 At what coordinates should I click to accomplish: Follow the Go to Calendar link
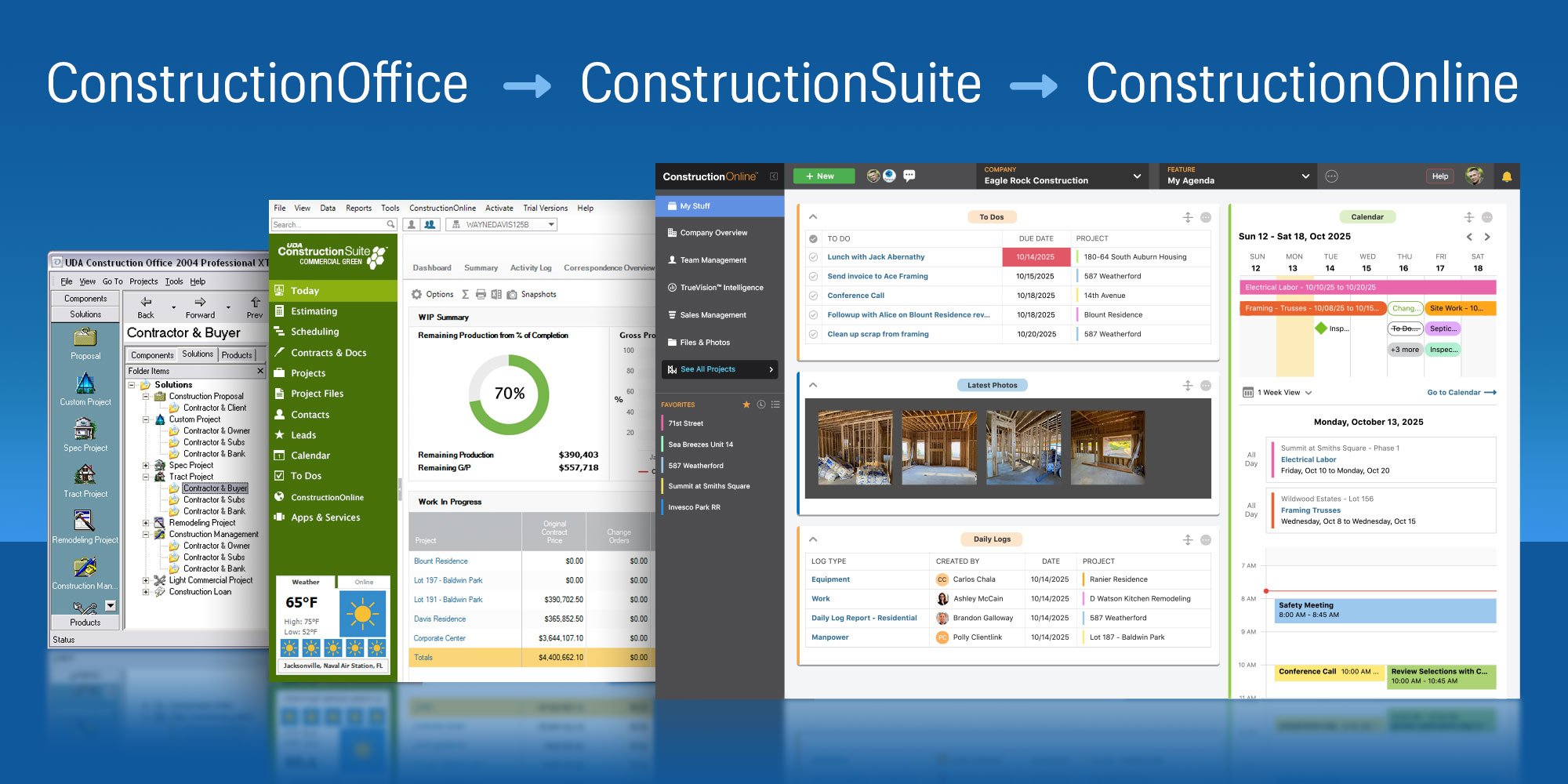coord(1461,393)
